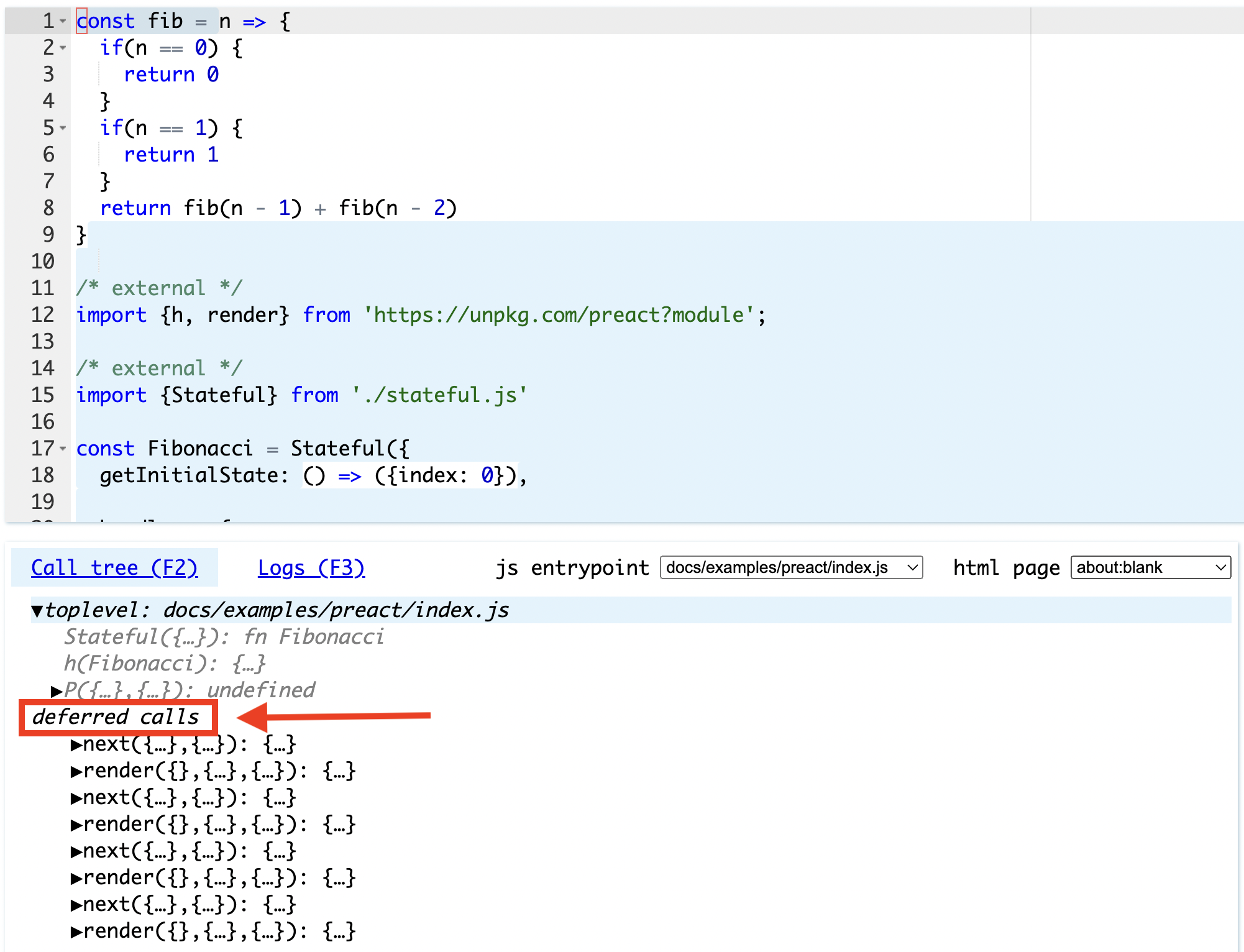The width and height of the screenshot is (1244, 952).
Task: Place cursor on return fib(n - 1) line
Action: 278,208
